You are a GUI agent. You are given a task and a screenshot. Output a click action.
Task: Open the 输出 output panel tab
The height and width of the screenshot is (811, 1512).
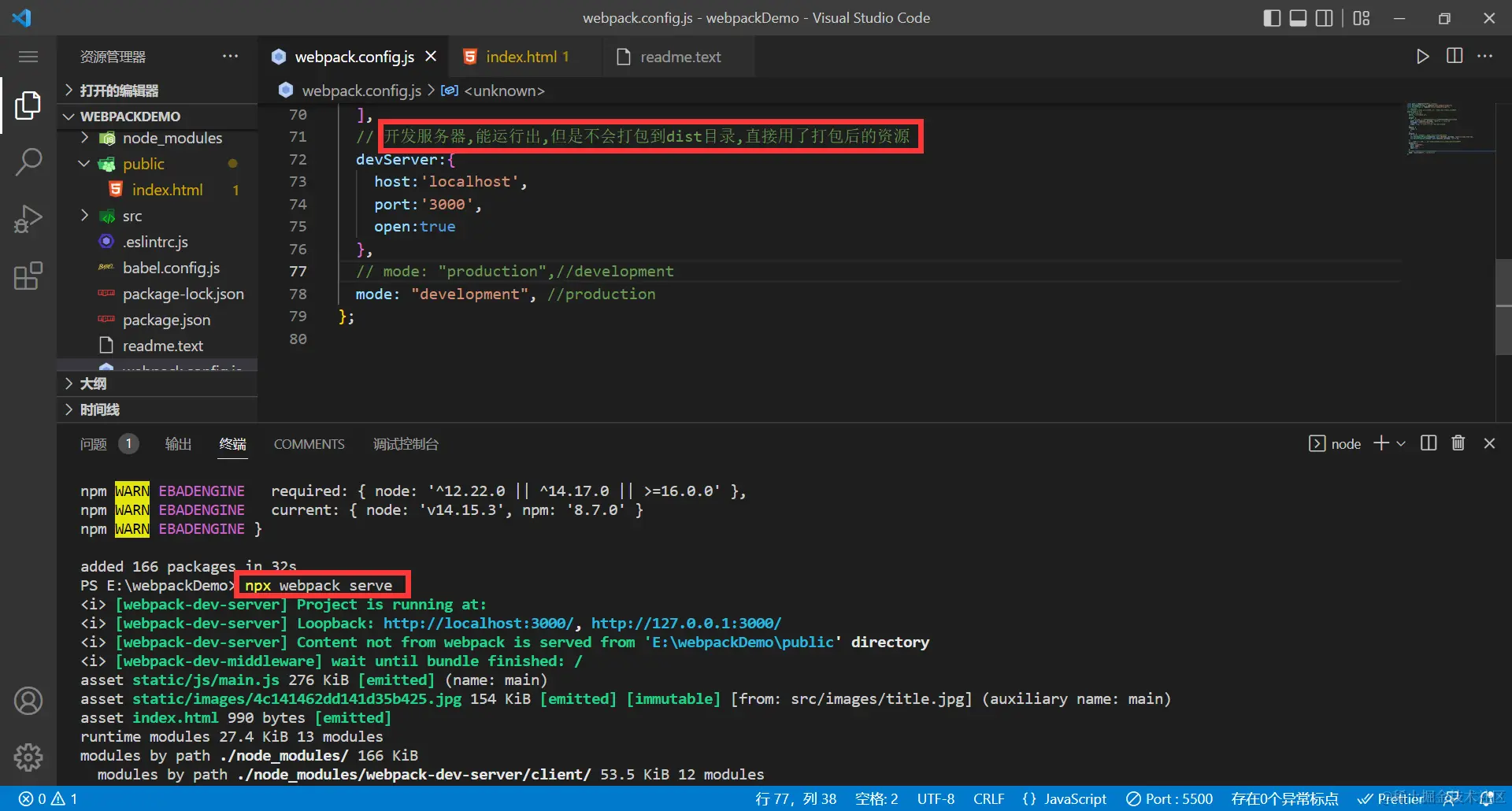(x=178, y=444)
